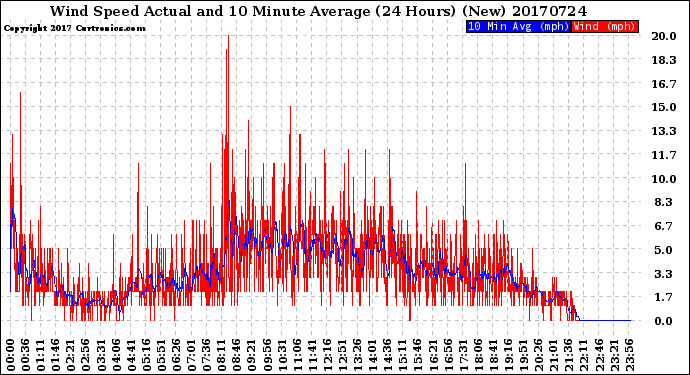Click the 00:36 time label
Screen dimensions: 690x375
point(26,355)
